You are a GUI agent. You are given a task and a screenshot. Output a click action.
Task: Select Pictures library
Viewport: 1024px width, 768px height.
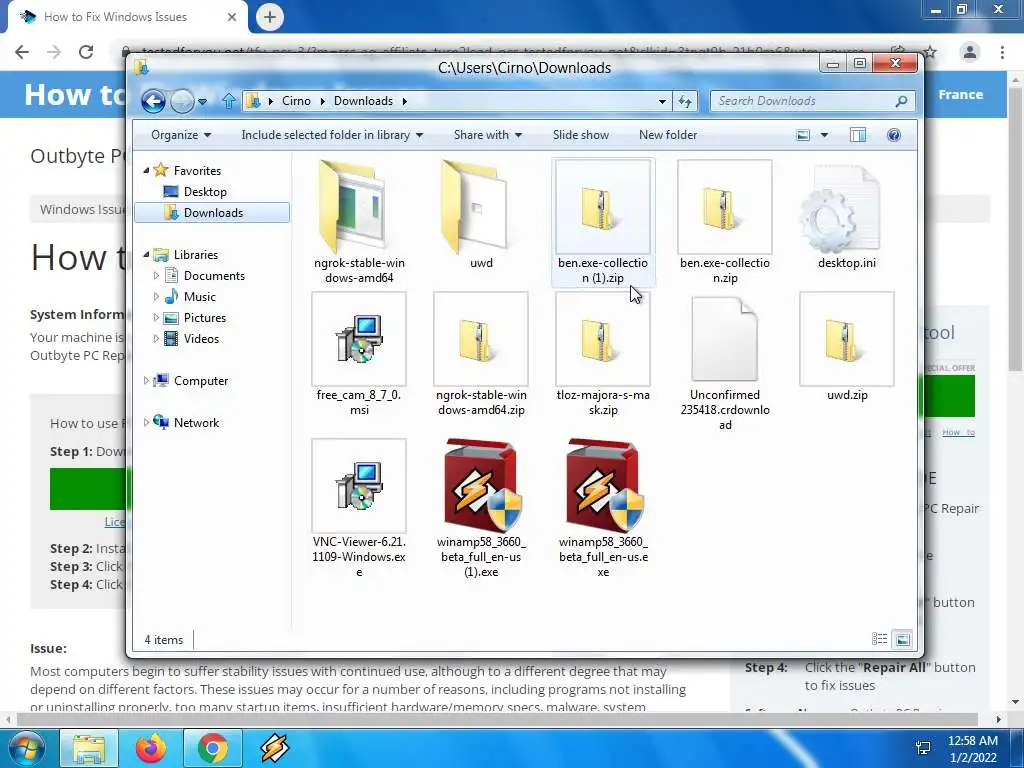click(204, 317)
